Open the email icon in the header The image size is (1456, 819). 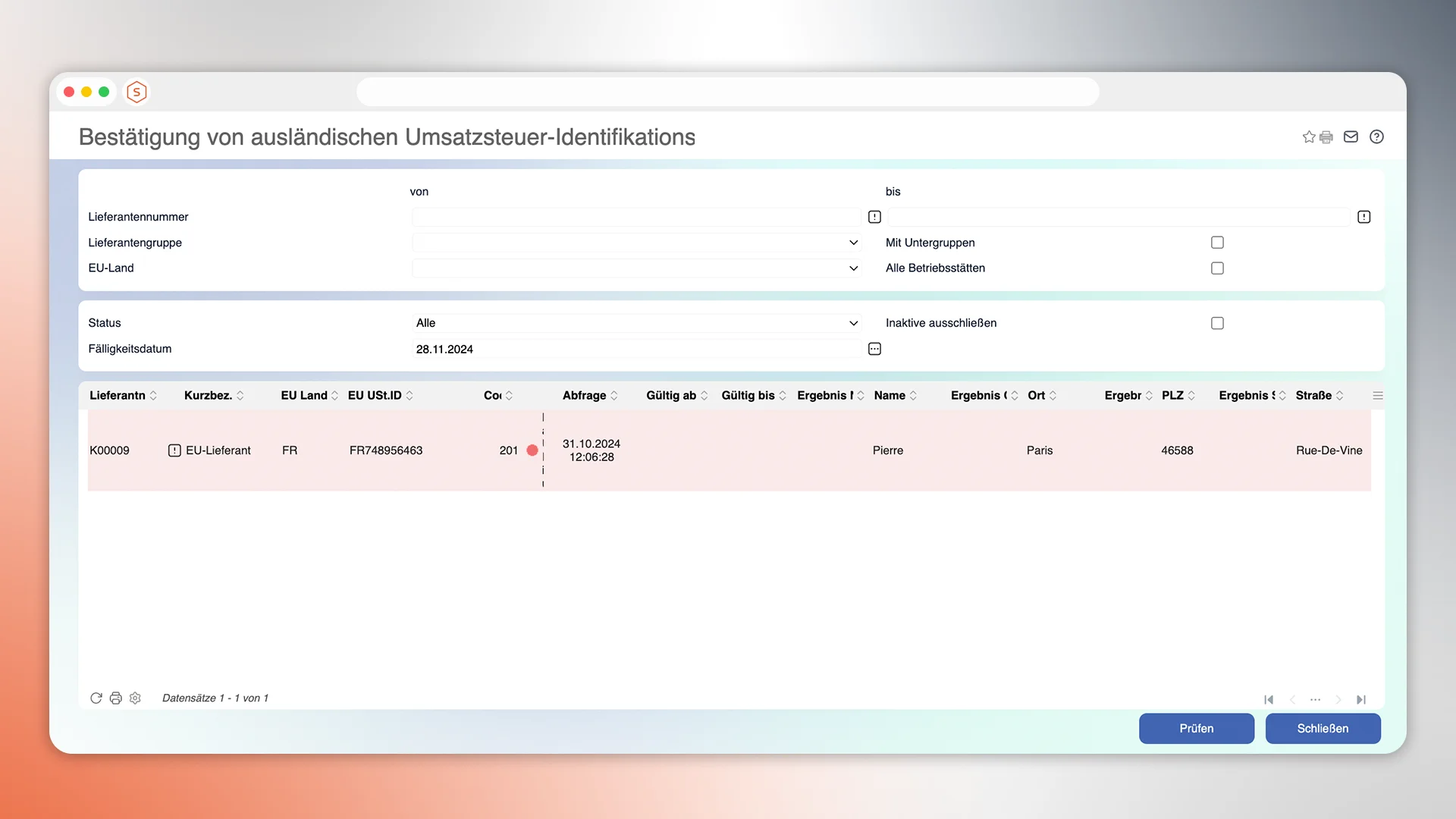(x=1351, y=136)
